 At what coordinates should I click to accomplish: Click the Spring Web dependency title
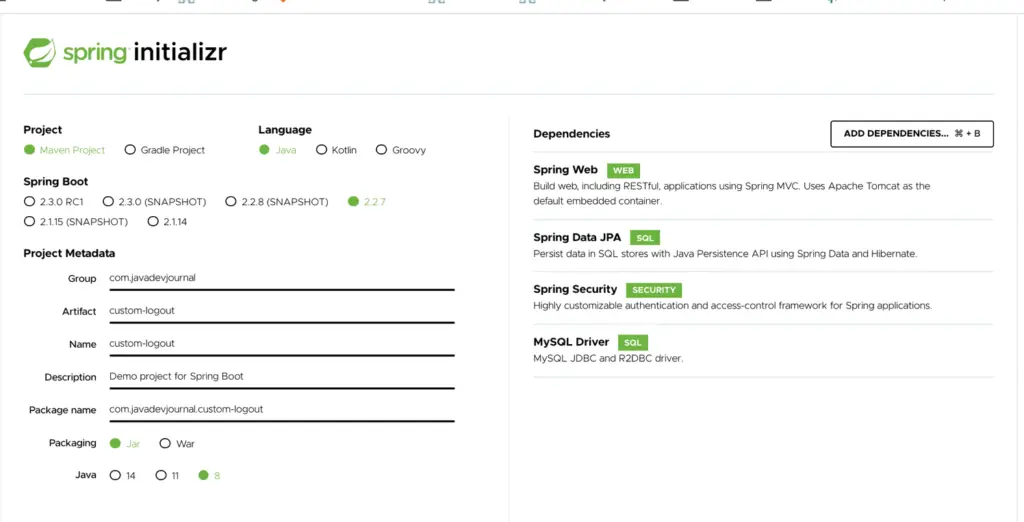pos(565,170)
